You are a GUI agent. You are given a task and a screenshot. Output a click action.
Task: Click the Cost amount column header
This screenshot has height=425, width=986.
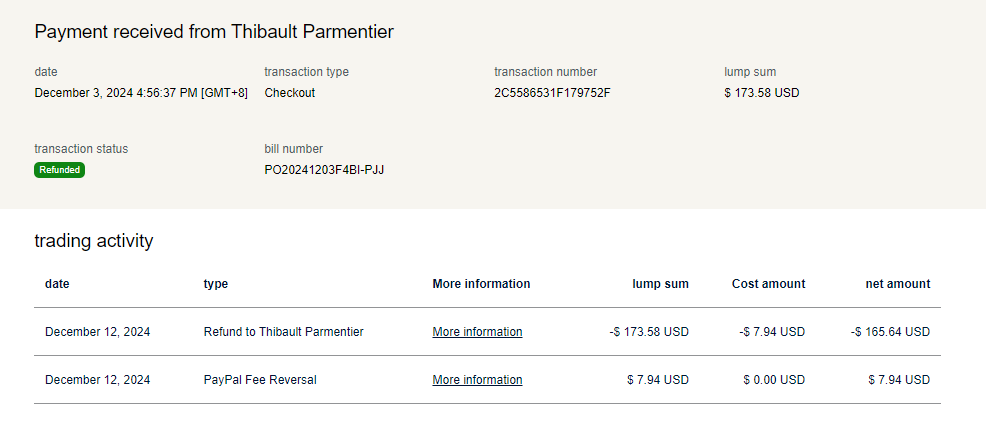pyautogui.click(x=768, y=284)
